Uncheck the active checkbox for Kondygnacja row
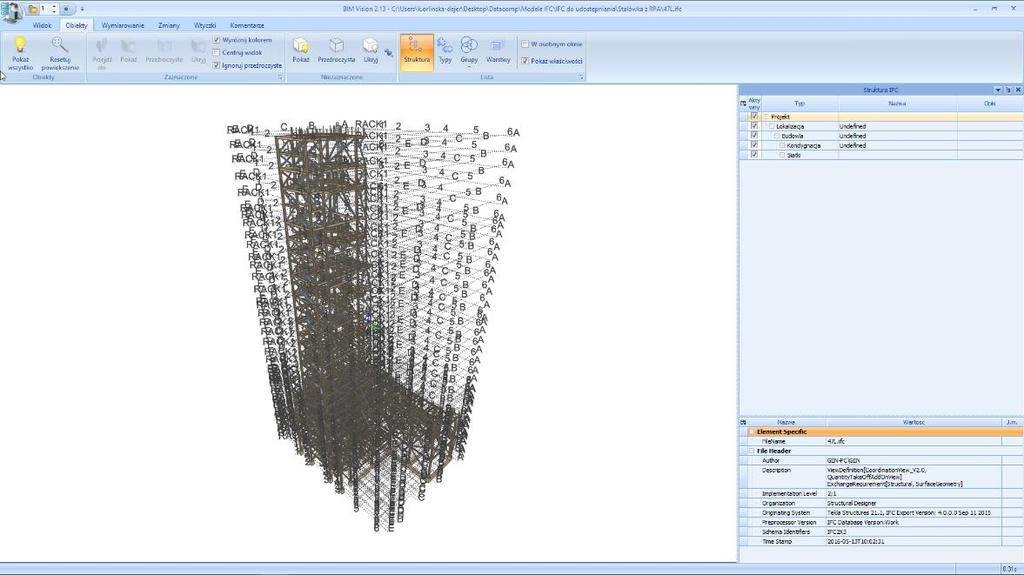The image size is (1024, 575). [x=754, y=145]
